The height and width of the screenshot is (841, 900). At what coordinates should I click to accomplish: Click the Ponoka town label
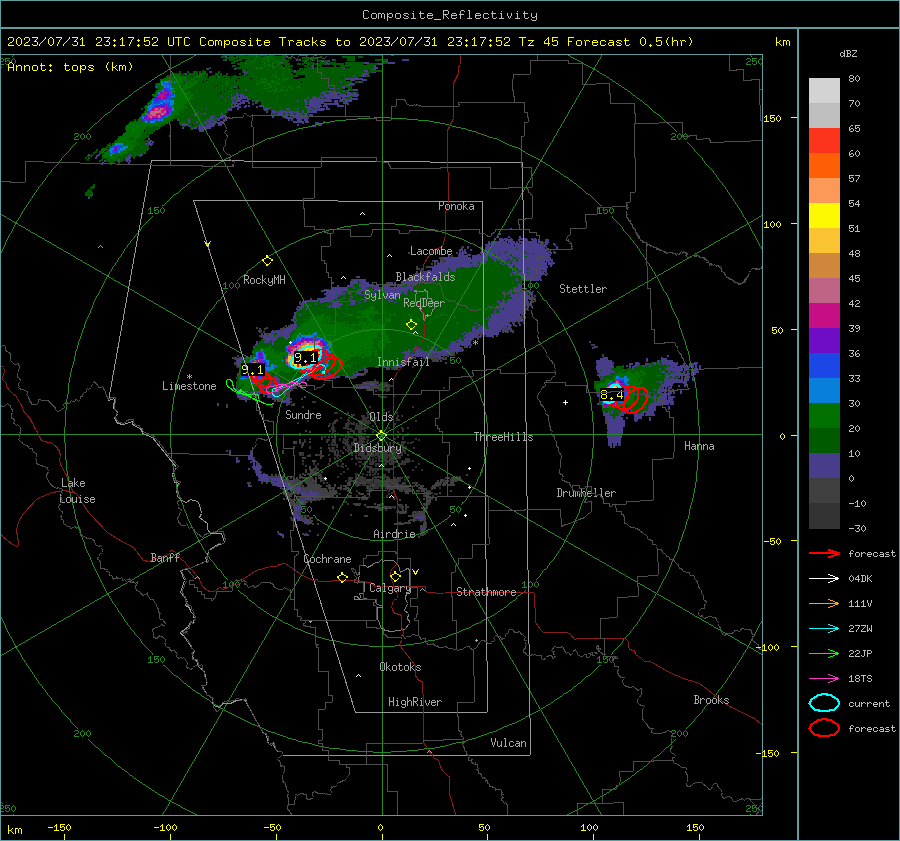[456, 206]
